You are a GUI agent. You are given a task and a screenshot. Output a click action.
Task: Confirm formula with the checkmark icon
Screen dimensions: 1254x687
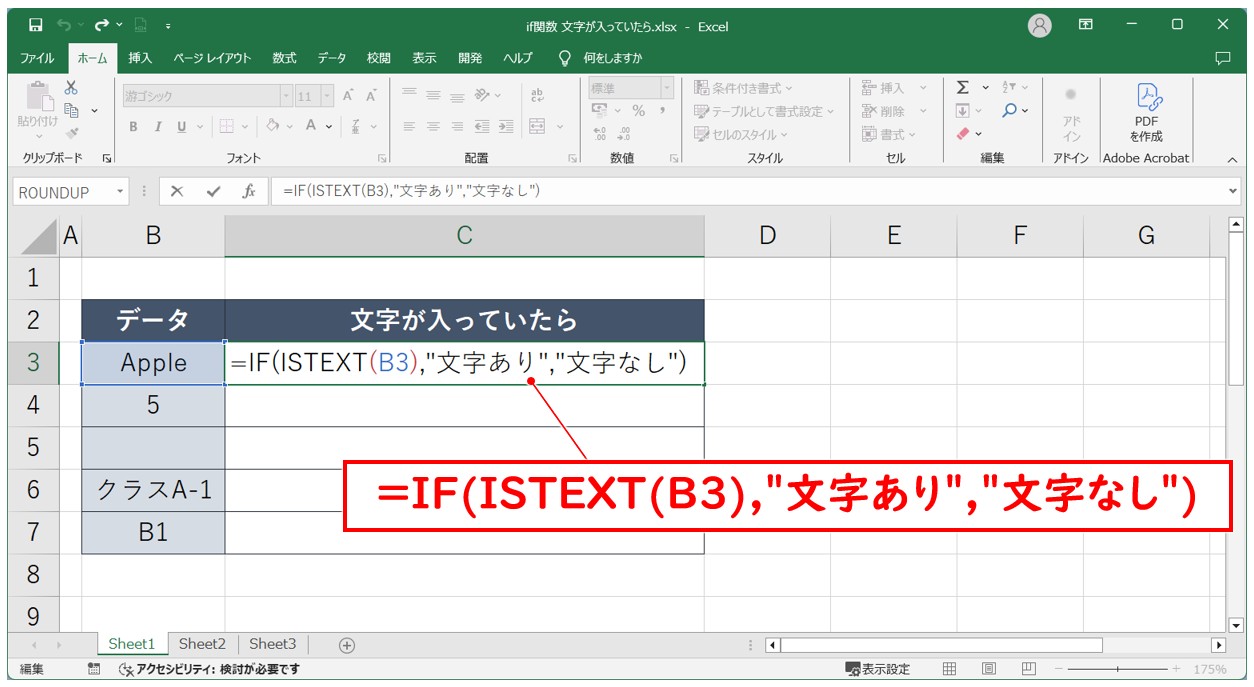pos(213,191)
